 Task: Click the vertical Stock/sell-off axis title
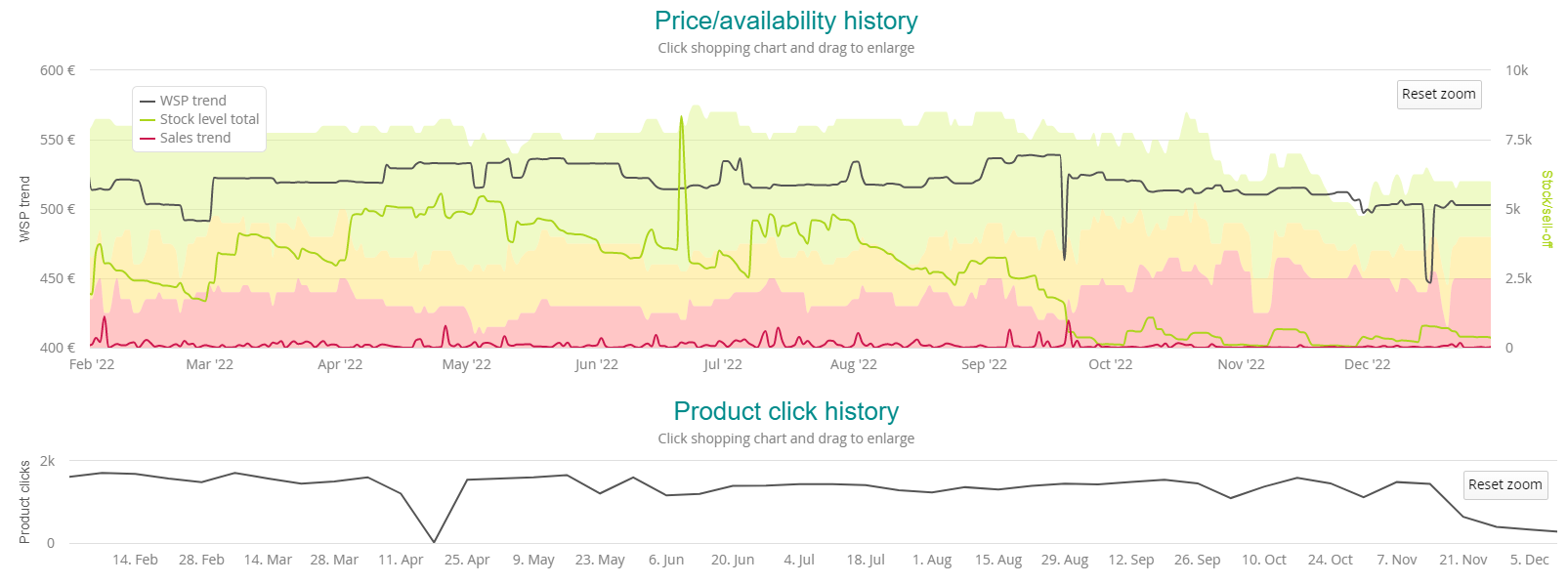click(1547, 208)
